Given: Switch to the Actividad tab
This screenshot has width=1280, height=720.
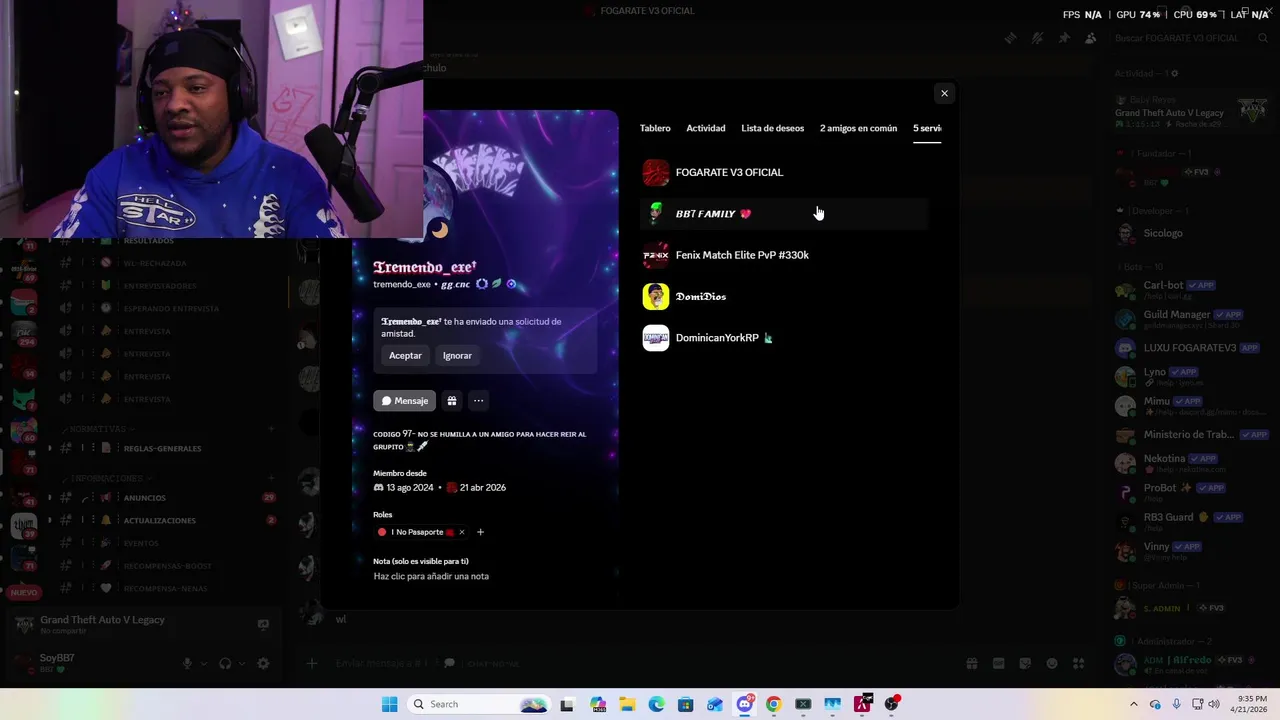Looking at the screenshot, I should (x=706, y=128).
